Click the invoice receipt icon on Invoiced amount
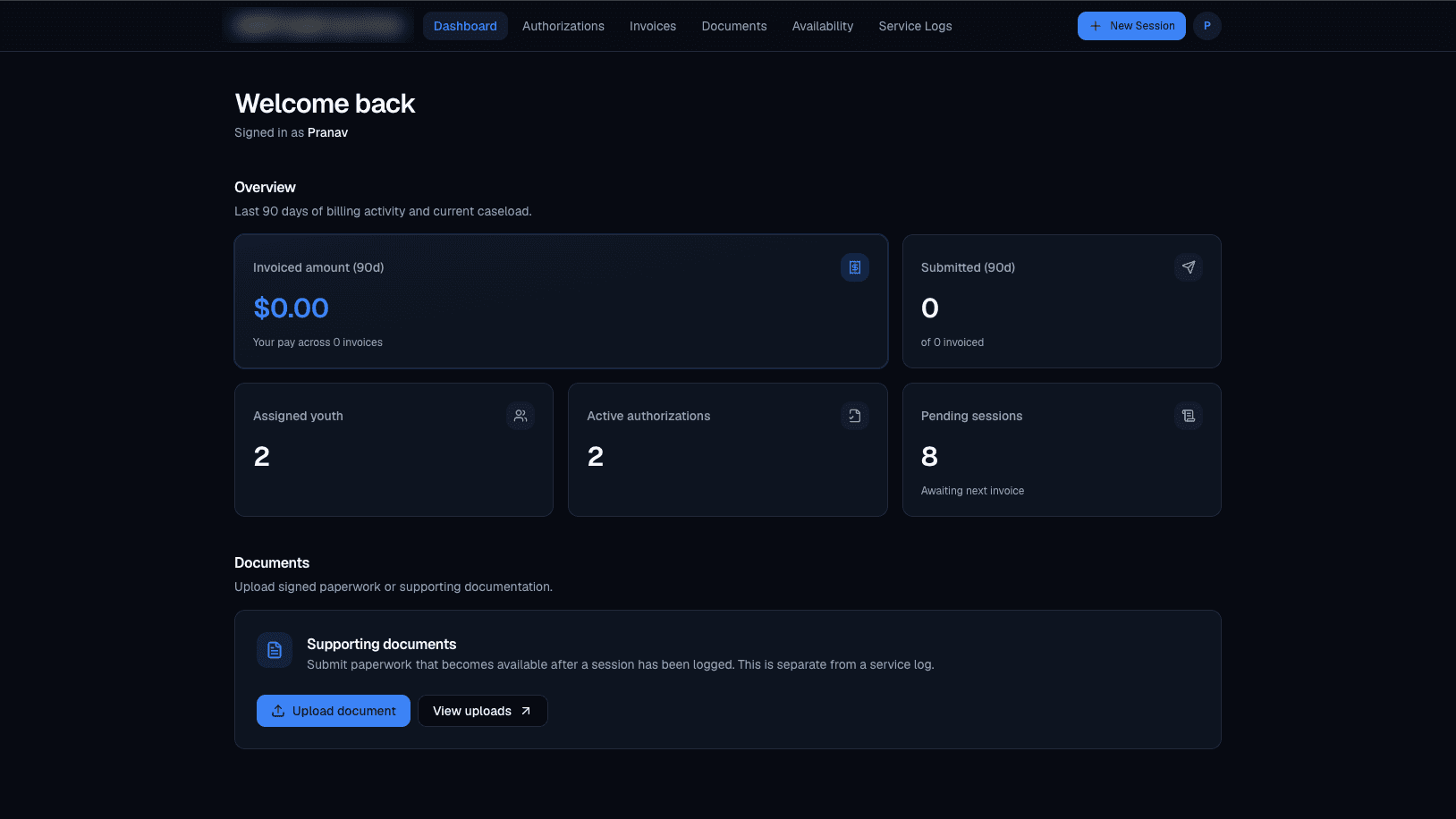1456x819 pixels. pyautogui.click(x=855, y=267)
